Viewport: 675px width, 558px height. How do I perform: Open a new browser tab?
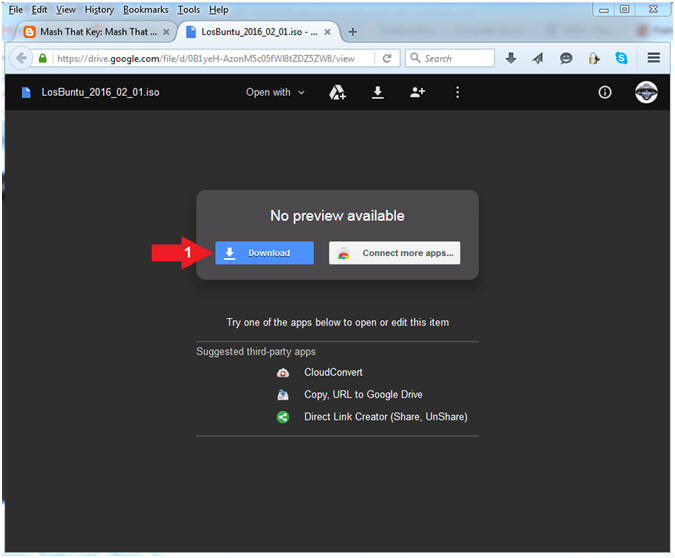353,32
